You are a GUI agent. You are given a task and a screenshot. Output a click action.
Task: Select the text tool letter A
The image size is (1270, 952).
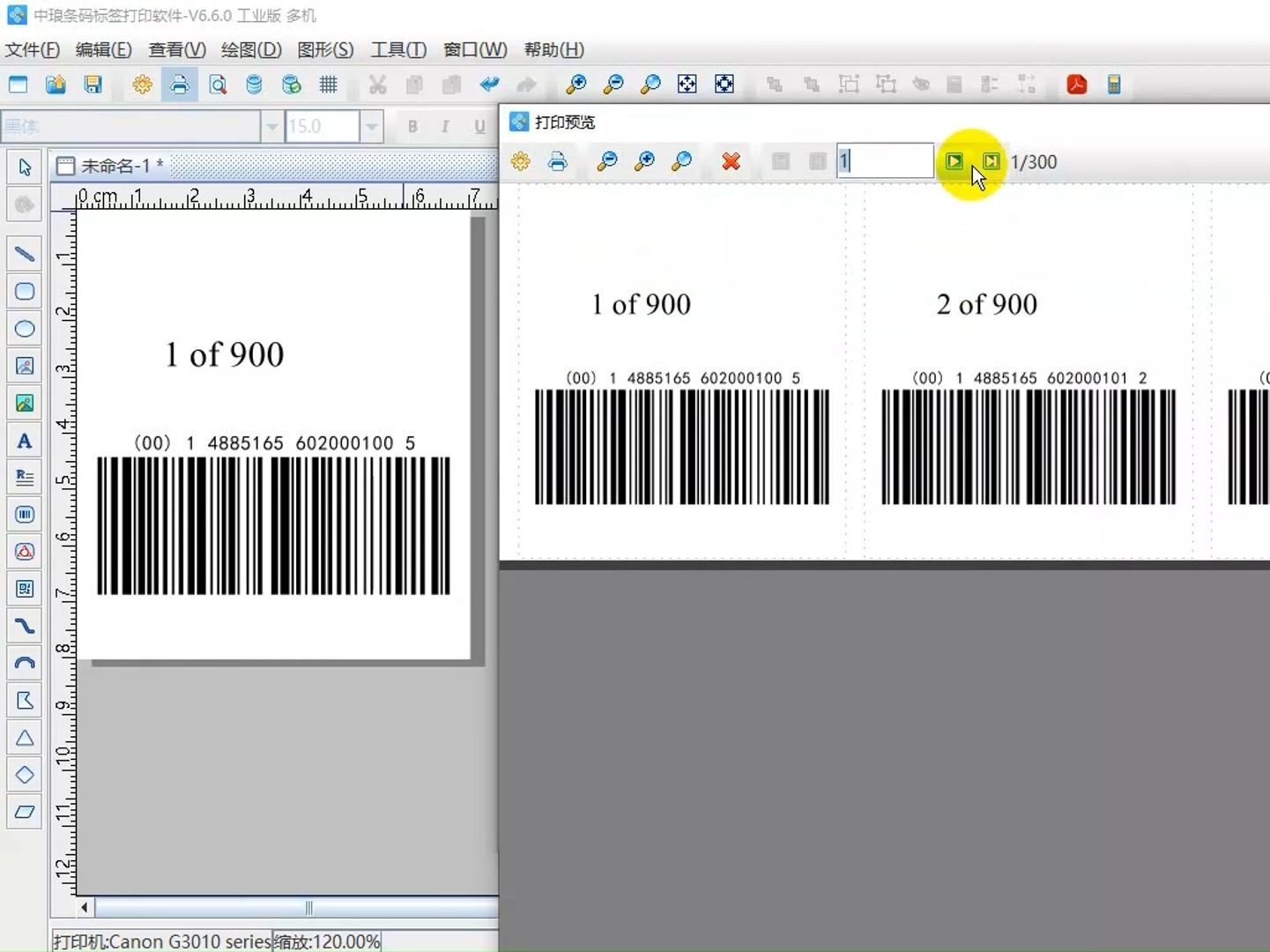pos(25,441)
